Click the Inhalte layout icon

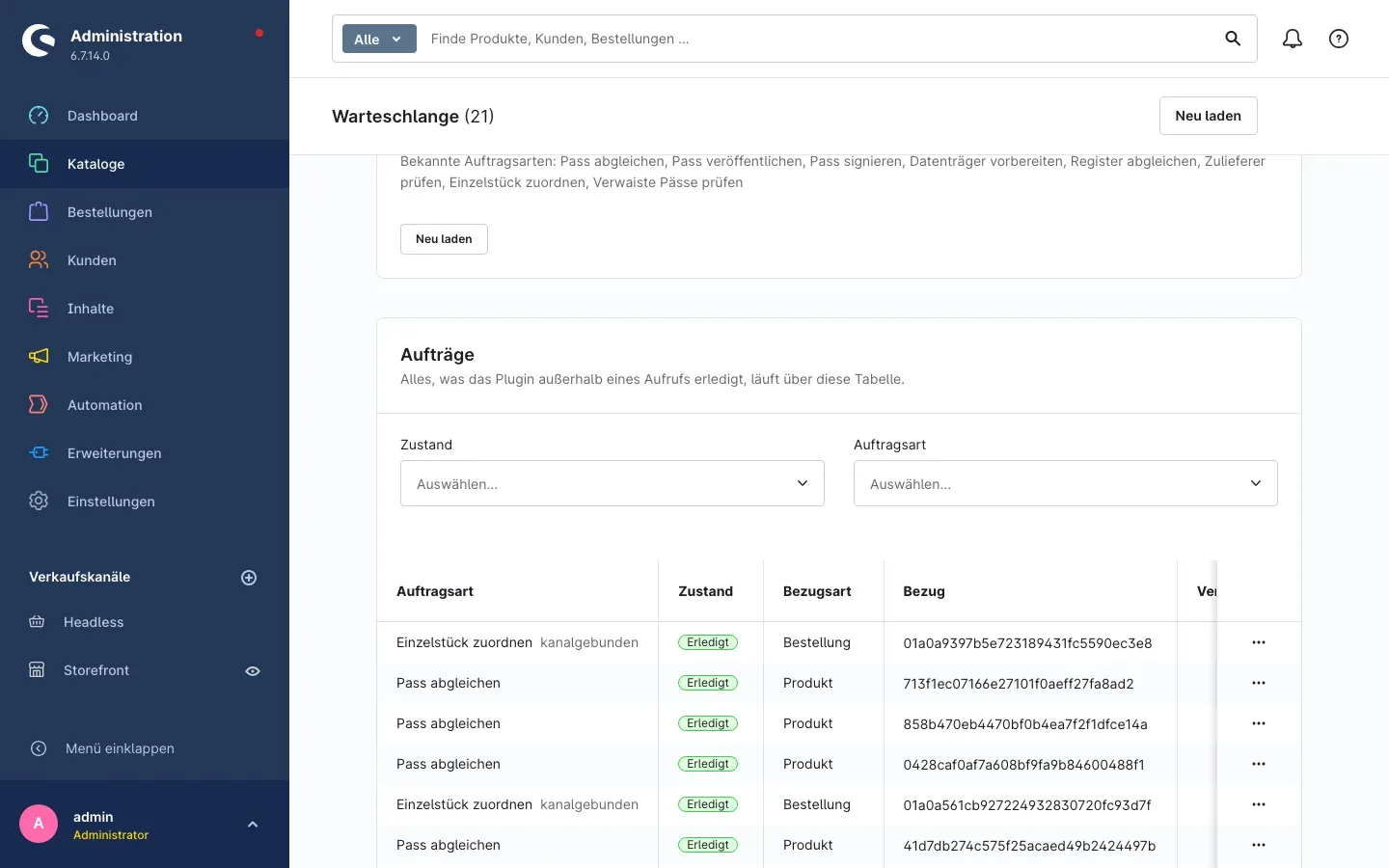pos(39,309)
